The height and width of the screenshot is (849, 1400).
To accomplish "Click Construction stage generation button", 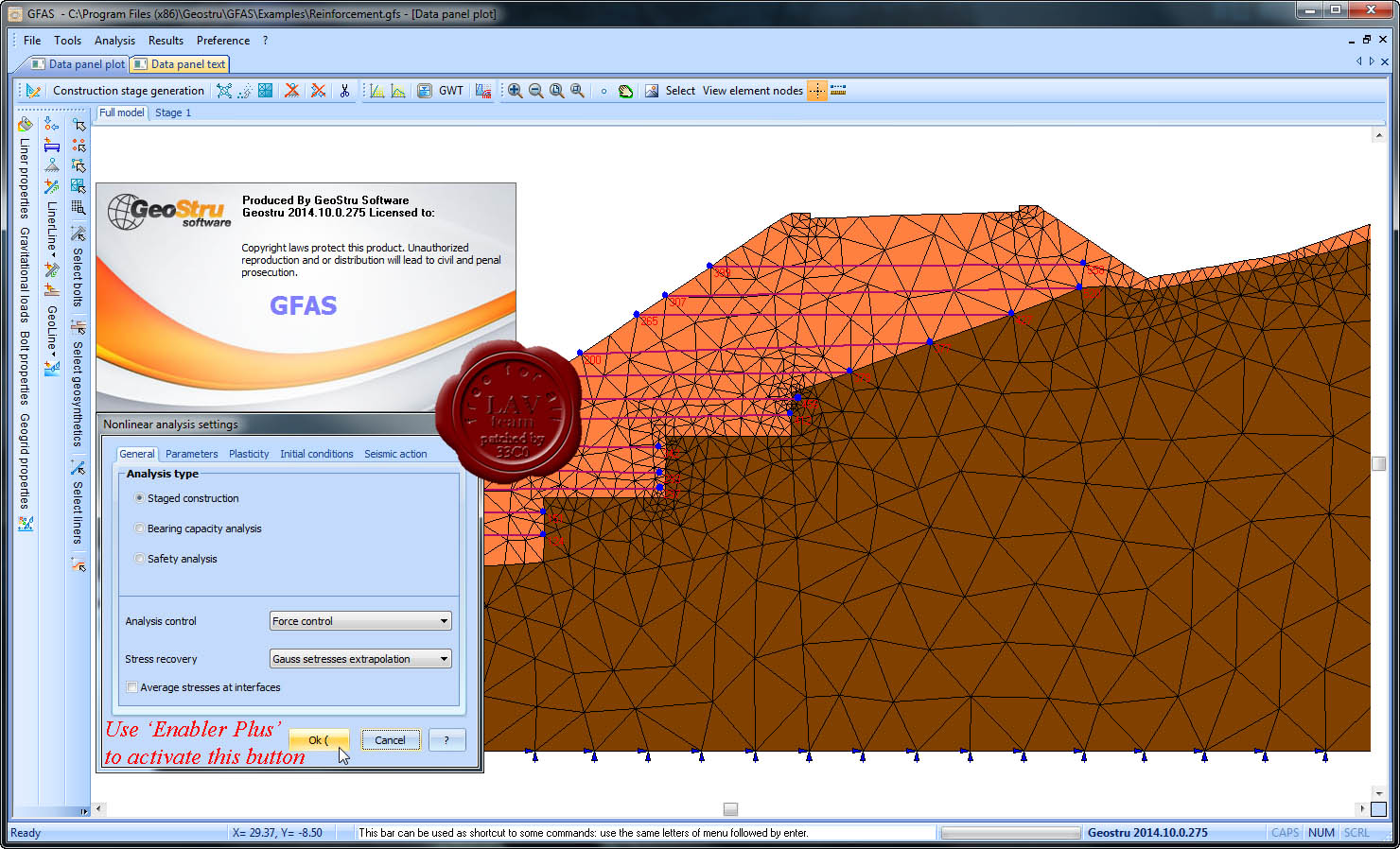I will tap(129, 91).
